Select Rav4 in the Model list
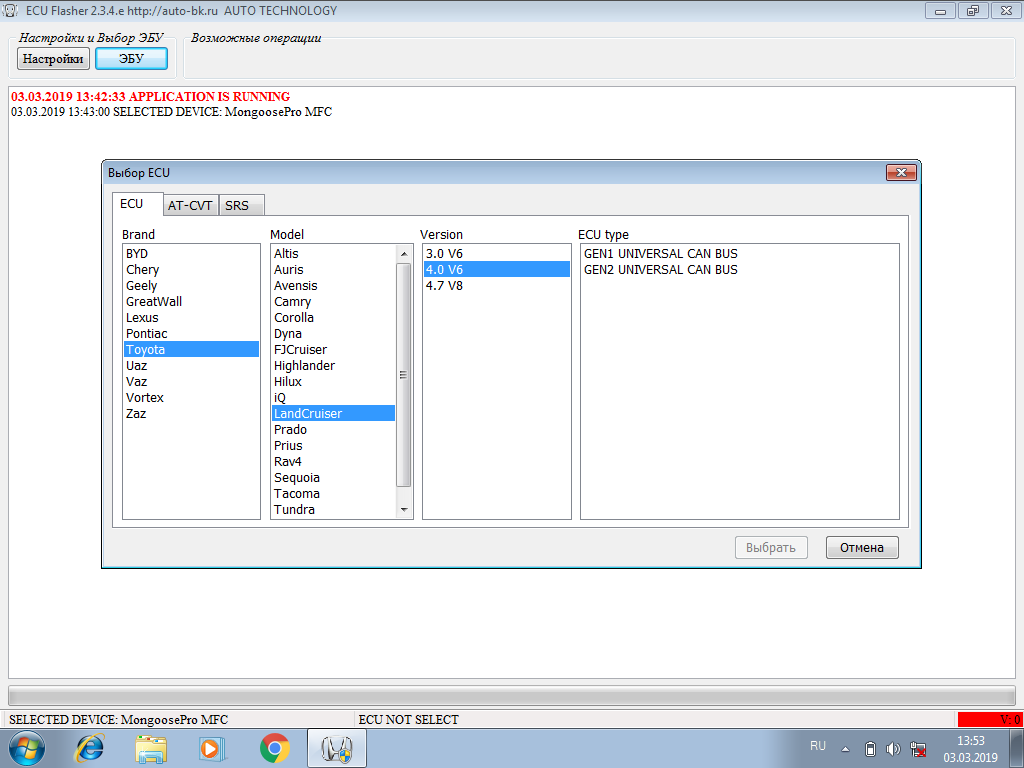 (x=334, y=462)
